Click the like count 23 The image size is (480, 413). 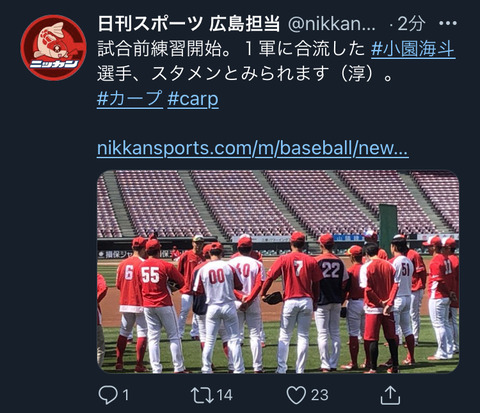(x=320, y=395)
